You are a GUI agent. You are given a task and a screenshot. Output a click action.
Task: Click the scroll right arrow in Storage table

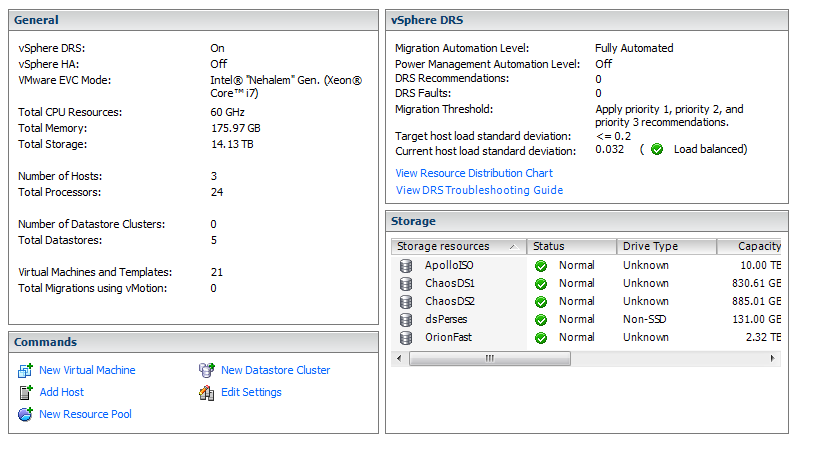[x=772, y=359]
